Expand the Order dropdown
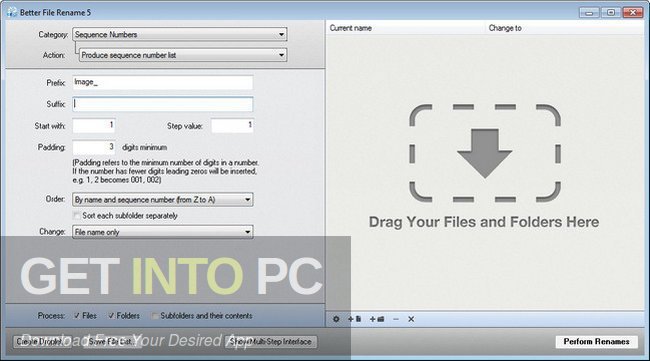The width and height of the screenshot is (650, 361). 162,200
